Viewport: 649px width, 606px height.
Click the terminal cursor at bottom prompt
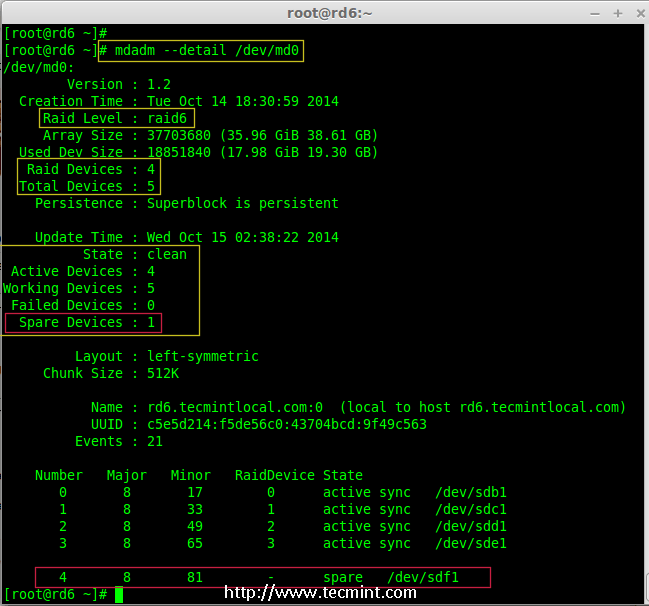click(119, 595)
